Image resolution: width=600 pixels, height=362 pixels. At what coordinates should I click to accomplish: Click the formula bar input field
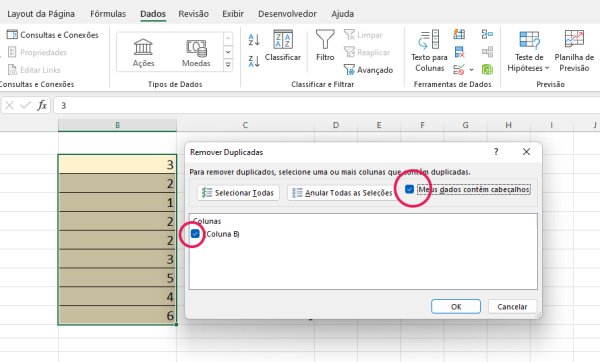click(325, 105)
